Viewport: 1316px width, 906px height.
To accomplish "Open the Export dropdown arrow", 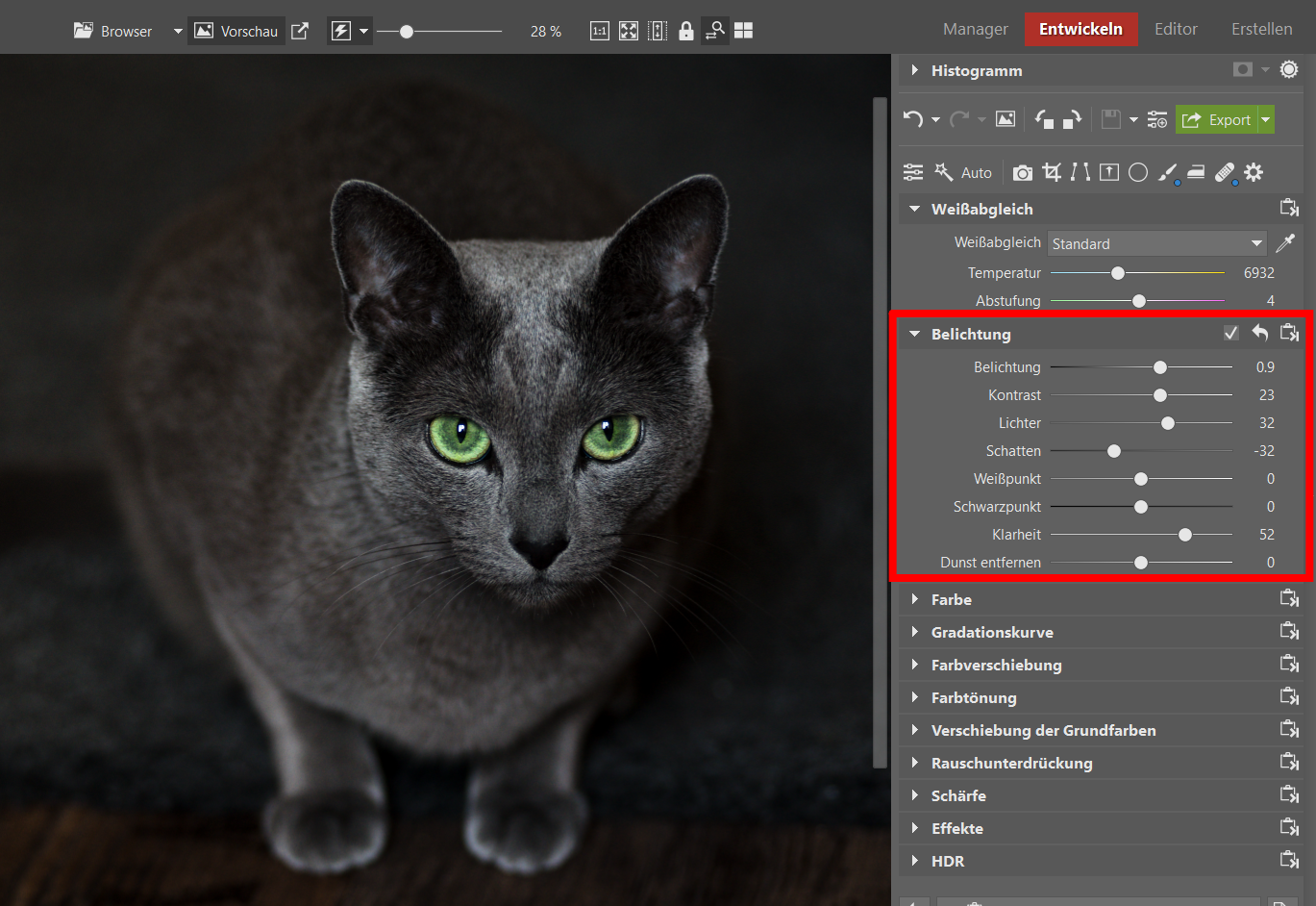I will coord(1266,119).
